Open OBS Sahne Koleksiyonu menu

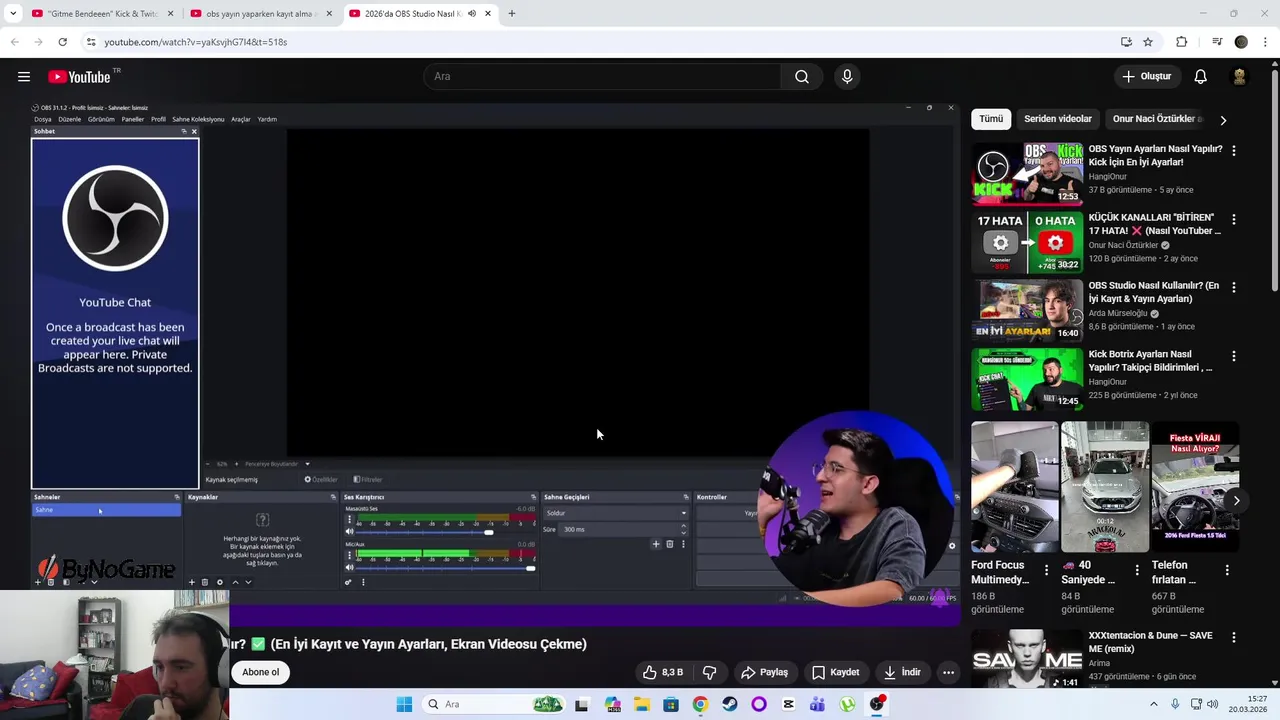coord(198,119)
